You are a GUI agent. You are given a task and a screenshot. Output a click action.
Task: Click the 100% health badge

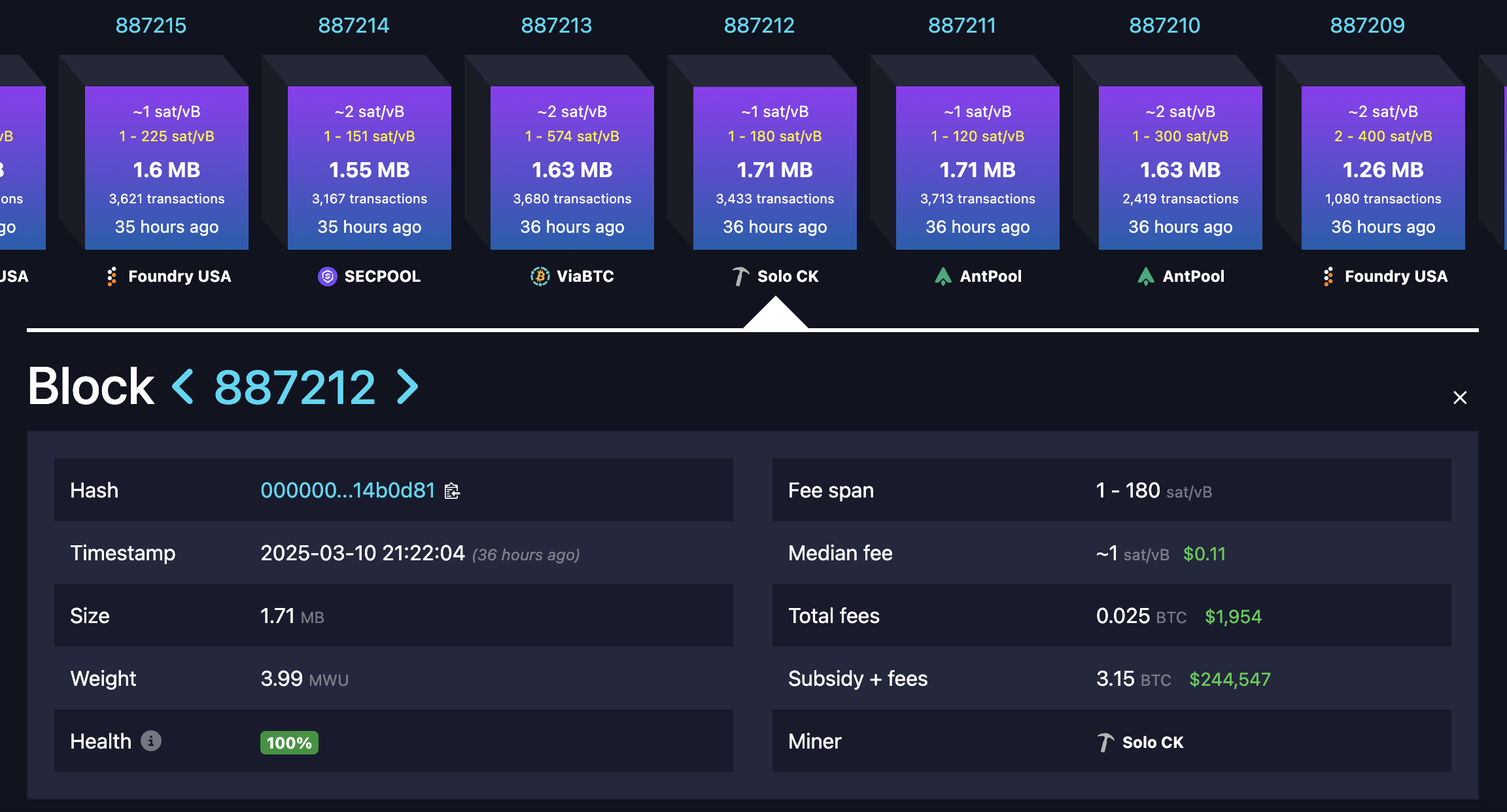coord(289,743)
